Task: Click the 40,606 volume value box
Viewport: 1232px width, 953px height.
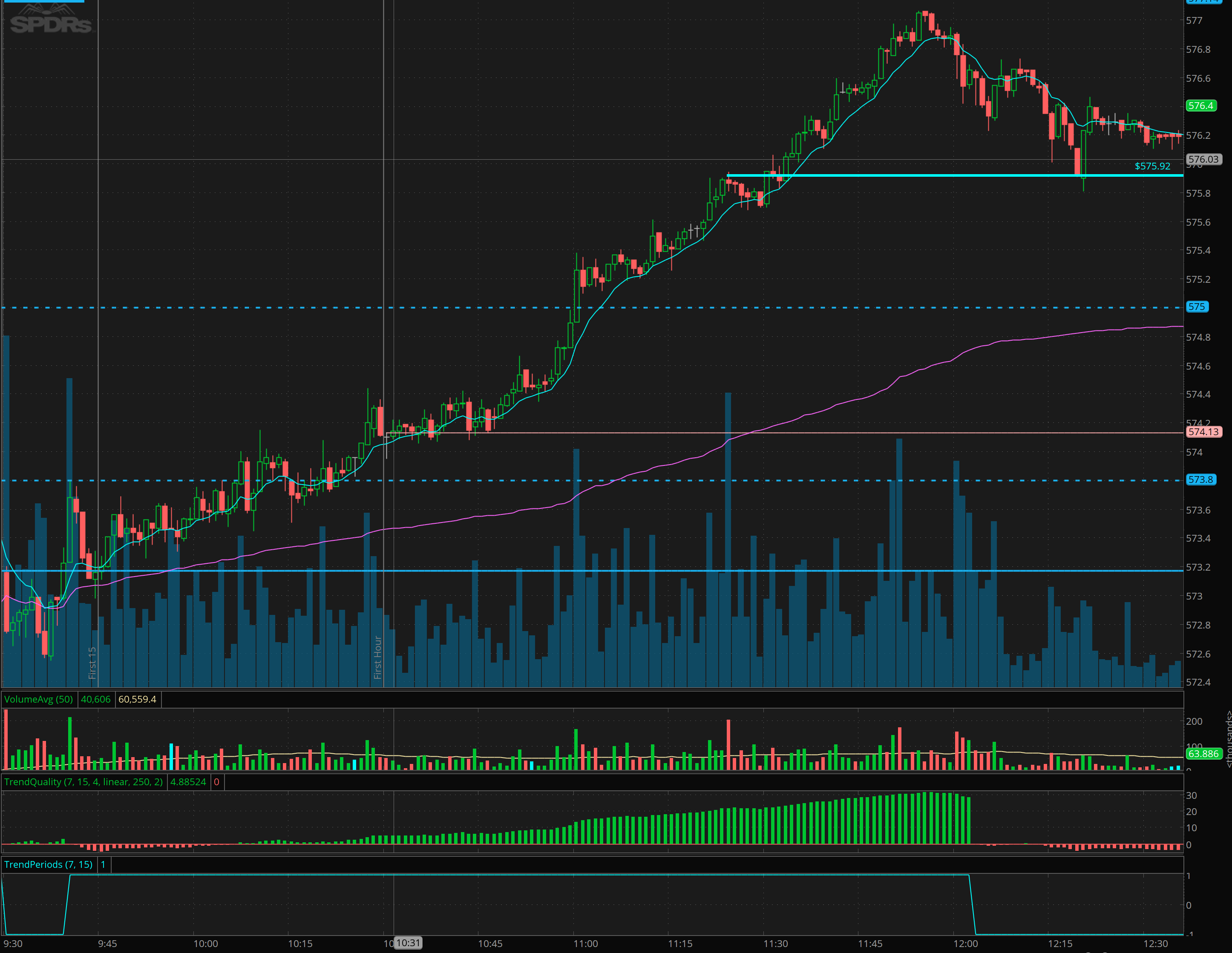Action: (95, 699)
